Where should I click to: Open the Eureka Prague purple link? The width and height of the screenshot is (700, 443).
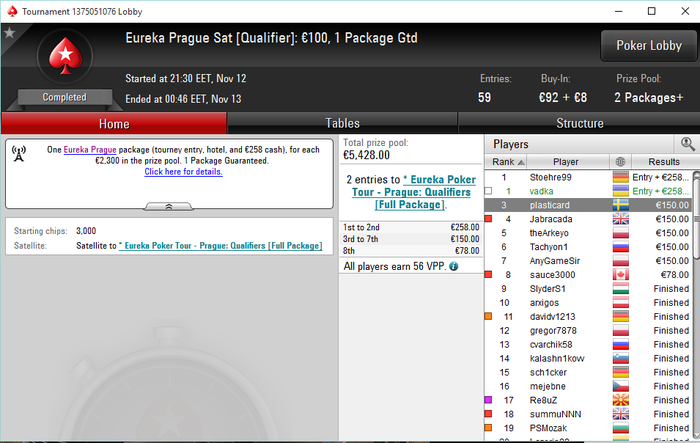coord(90,150)
